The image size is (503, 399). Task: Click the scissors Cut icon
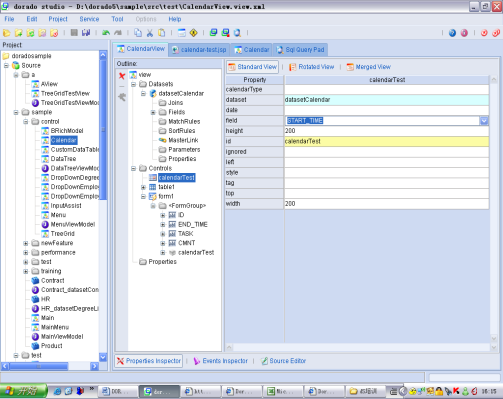click(x=150, y=33)
